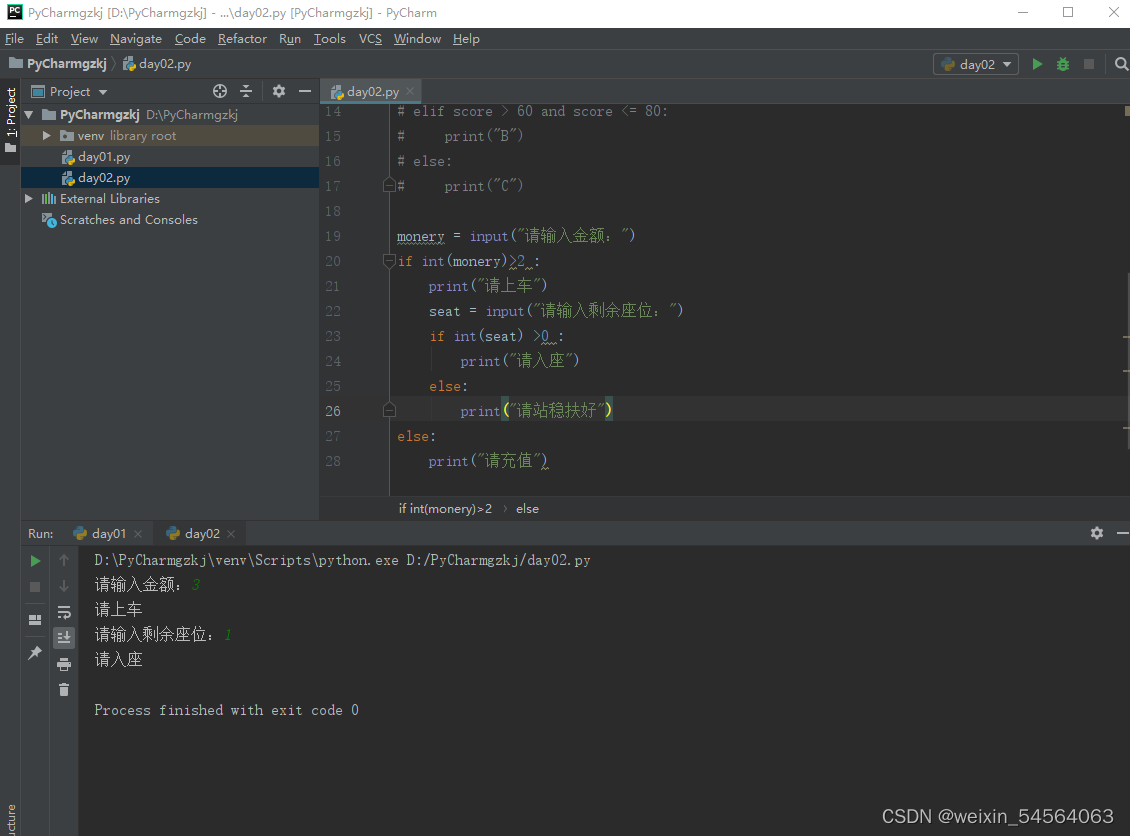The height and width of the screenshot is (836, 1130).
Task: Click 'if int(monery)>2' editor breadcrumb
Action: 445,509
